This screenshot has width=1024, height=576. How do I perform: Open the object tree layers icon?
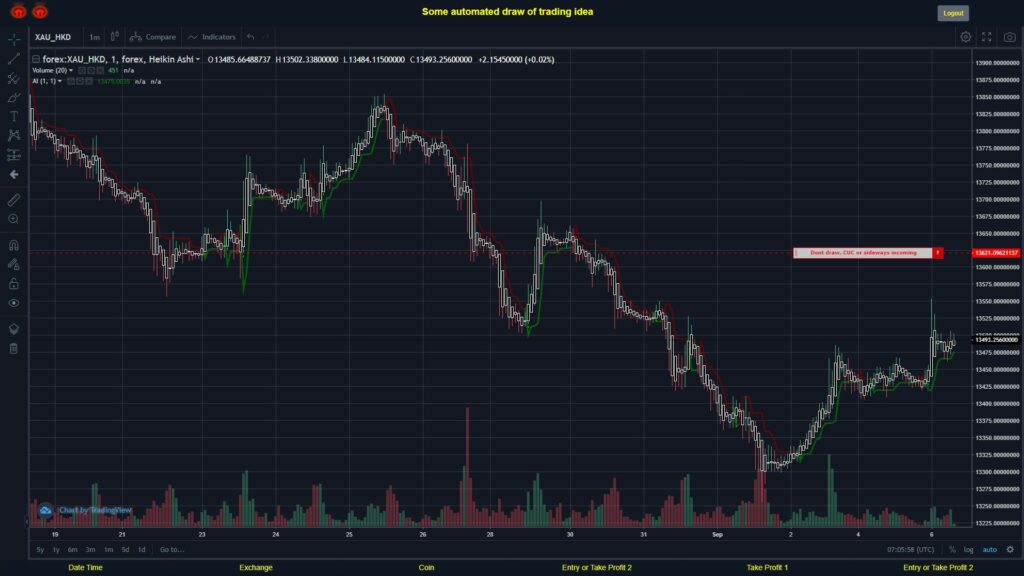point(14,329)
